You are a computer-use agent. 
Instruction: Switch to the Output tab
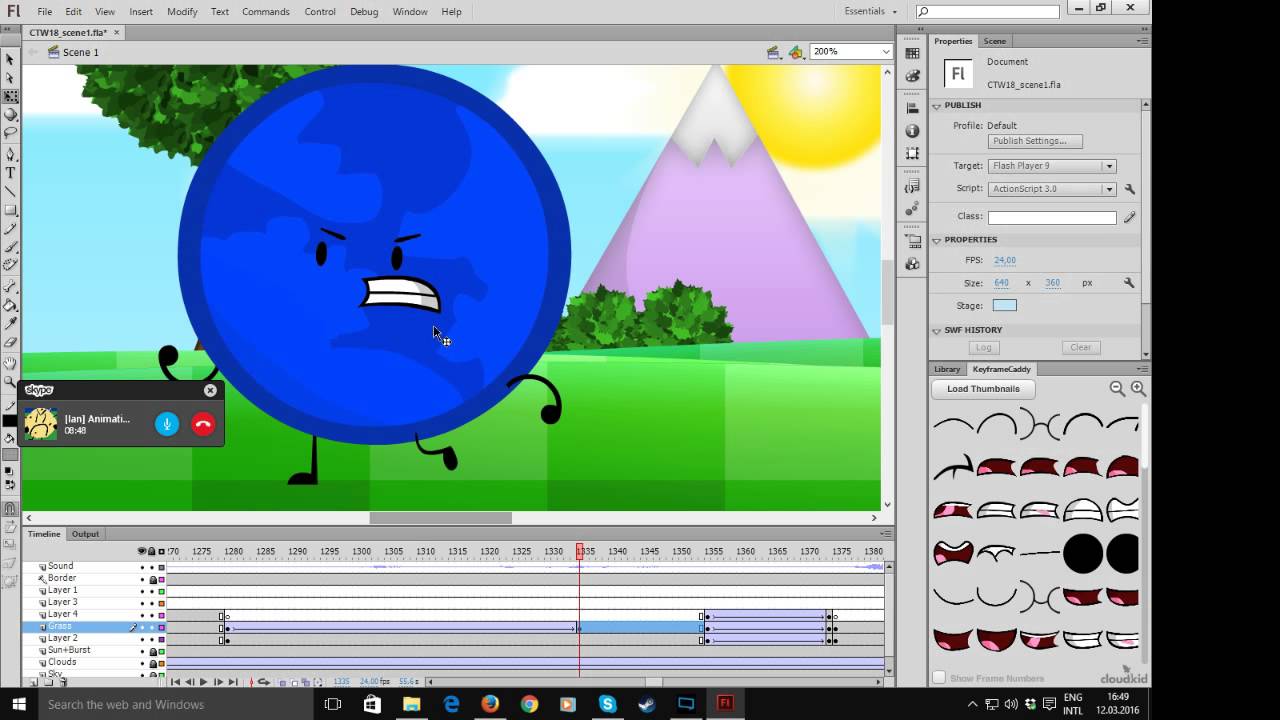85,534
